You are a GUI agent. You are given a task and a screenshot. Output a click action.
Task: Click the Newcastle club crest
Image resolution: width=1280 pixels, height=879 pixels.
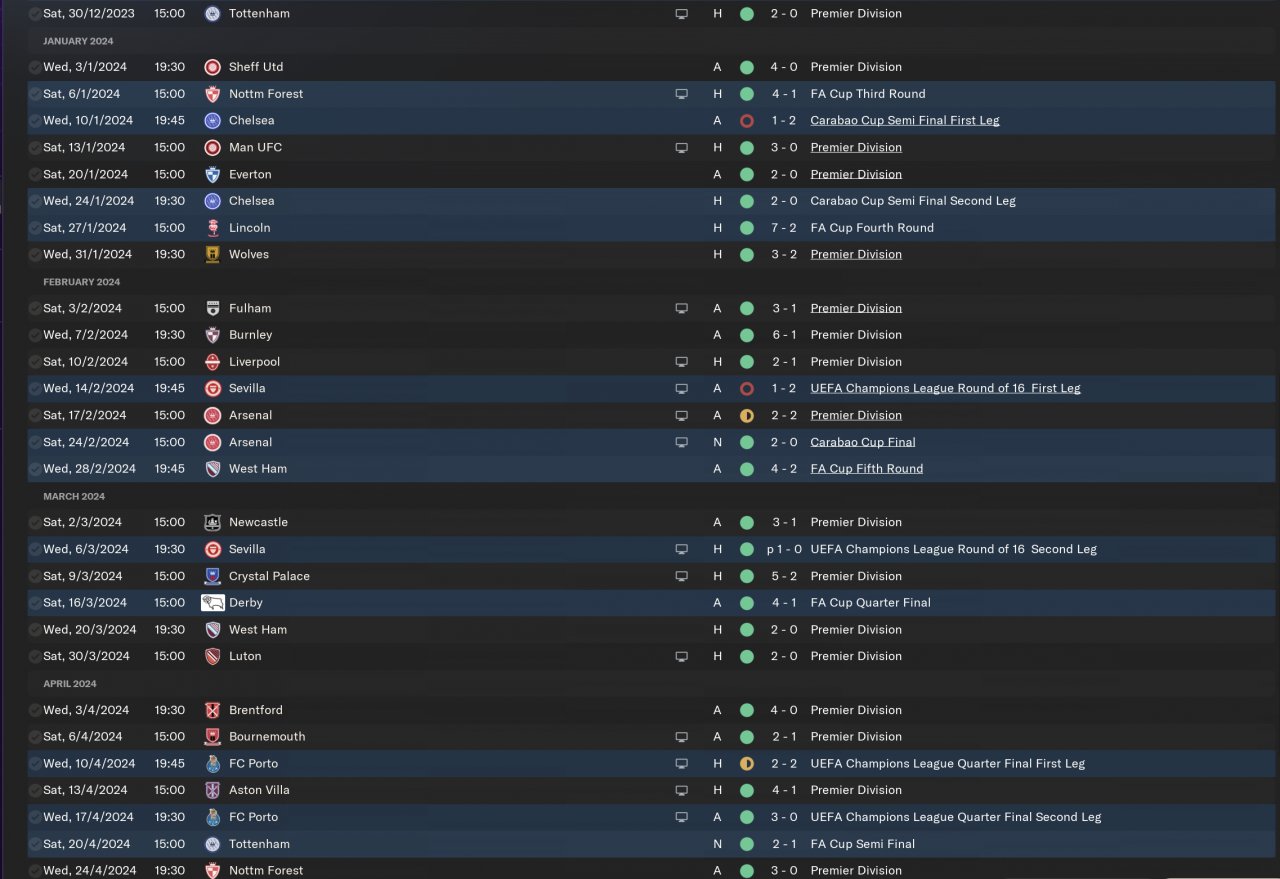tap(212, 522)
